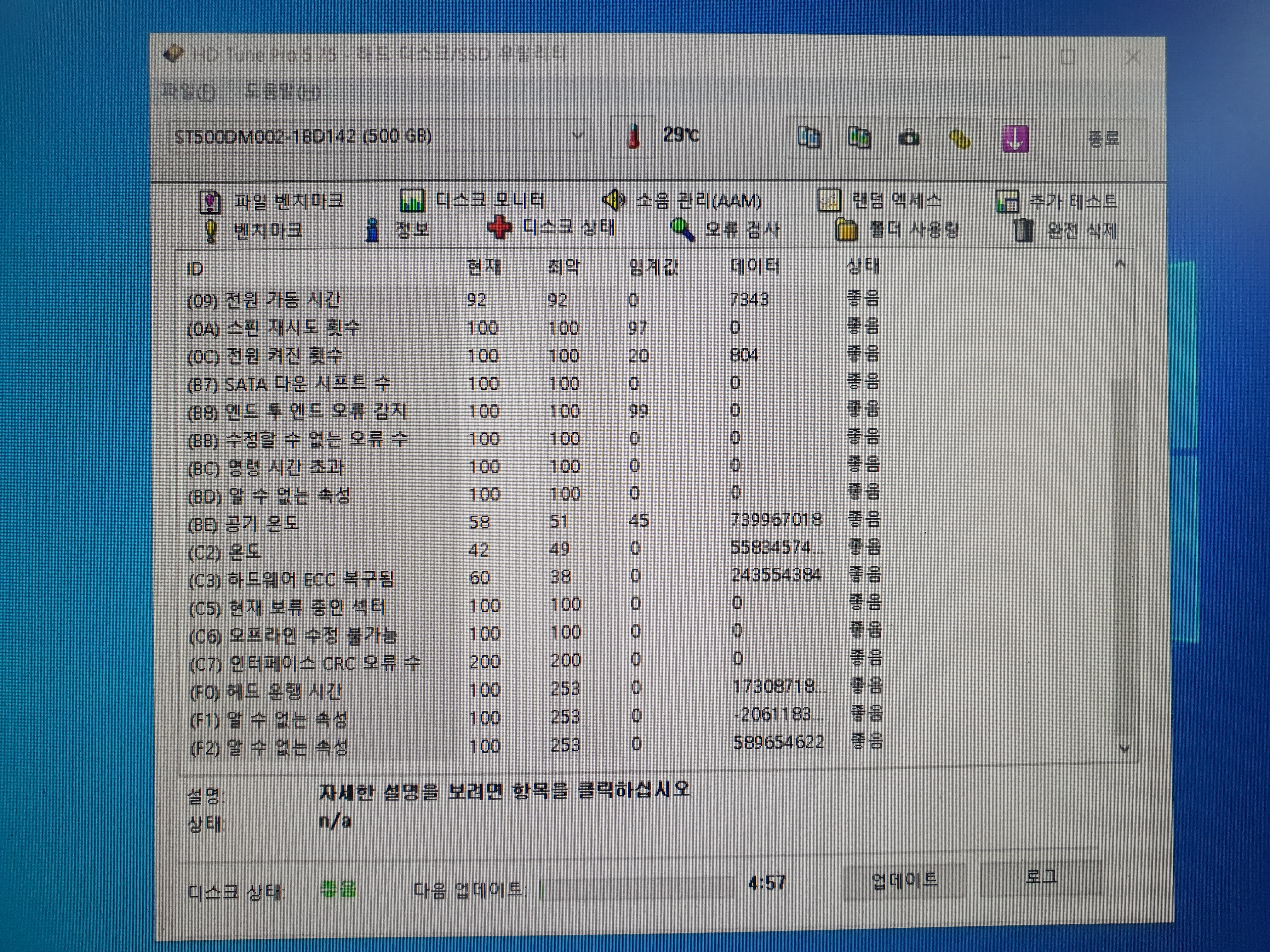This screenshot has width=1270, height=952.
Task: Click the yellow options tool icon
Action: pos(958,138)
